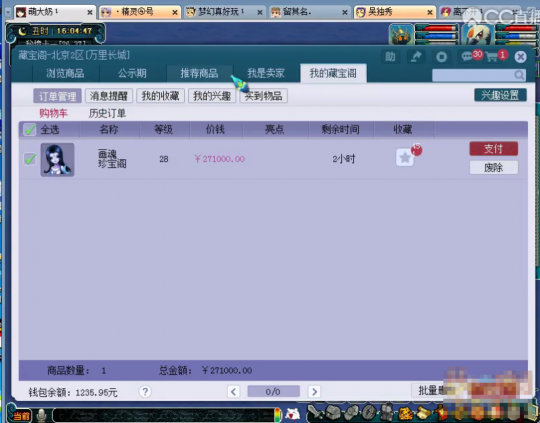Click the round record-style icon in header
540x423 pixels.
(x=442, y=56)
